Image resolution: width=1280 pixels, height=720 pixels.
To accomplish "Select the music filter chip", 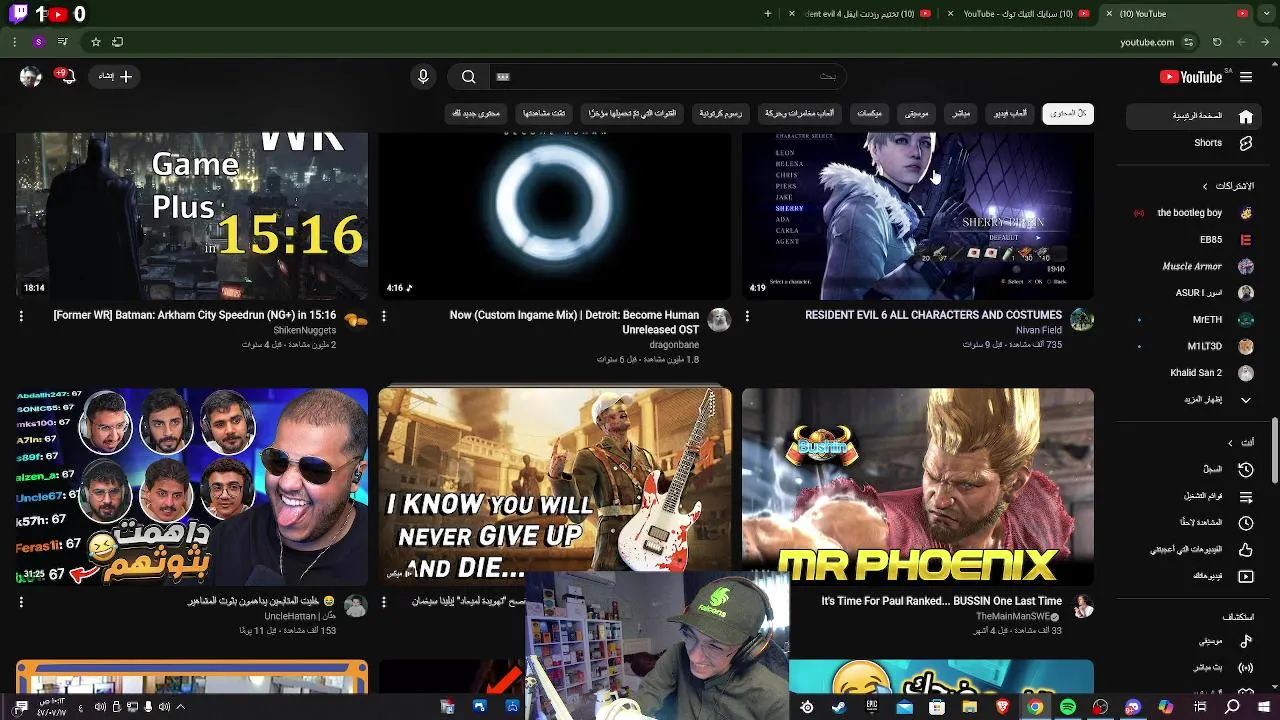I will tap(917, 114).
